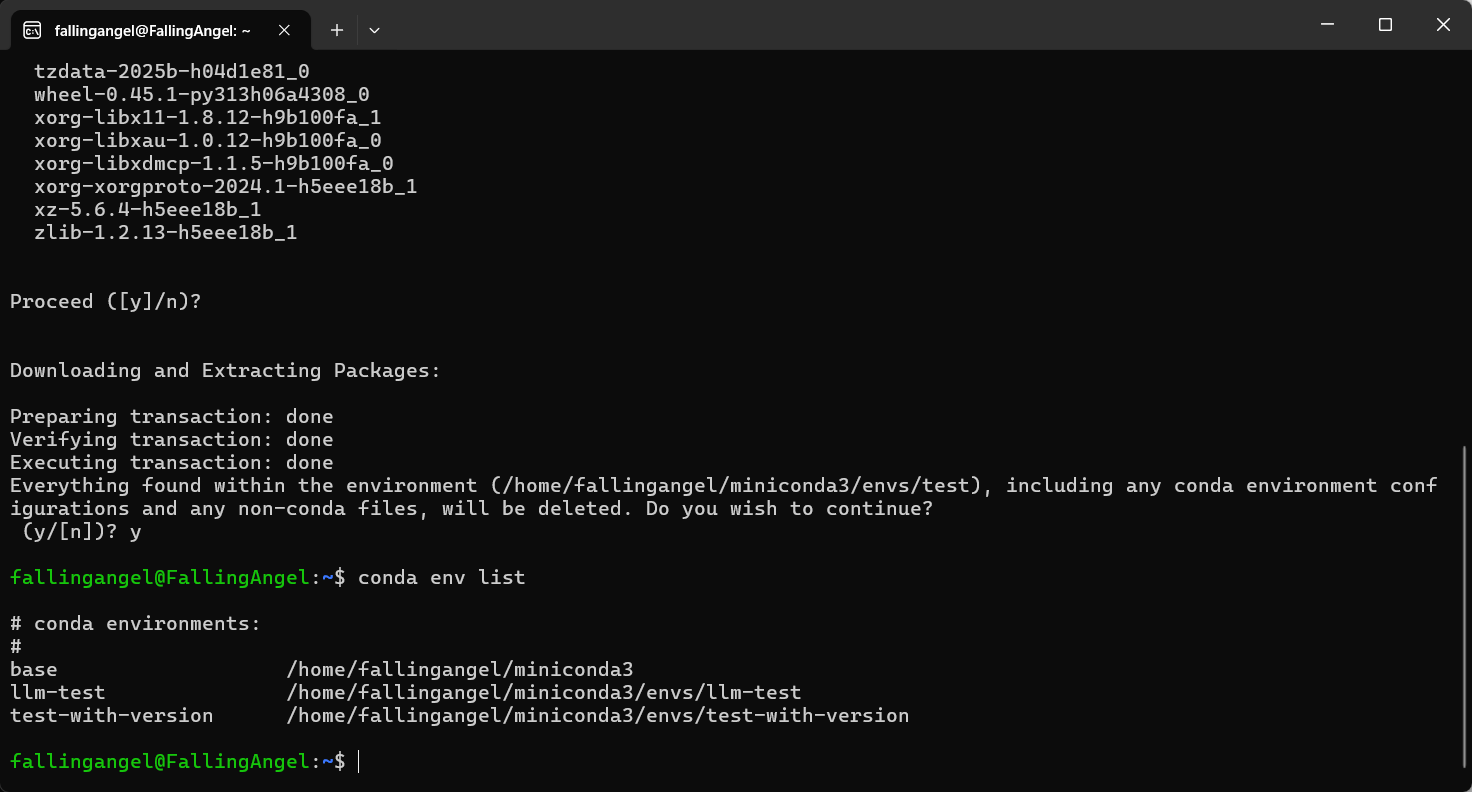Click the terminal icon in the tab

pyautogui.click(x=32, y=30)
